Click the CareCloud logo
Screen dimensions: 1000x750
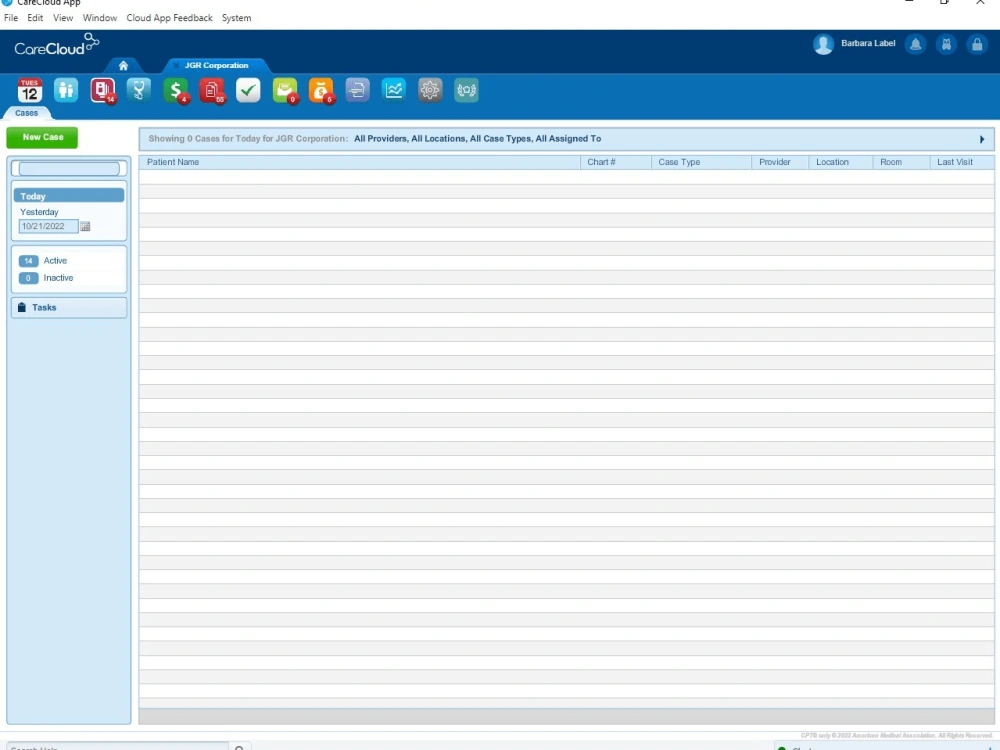(x=56, y=45)
